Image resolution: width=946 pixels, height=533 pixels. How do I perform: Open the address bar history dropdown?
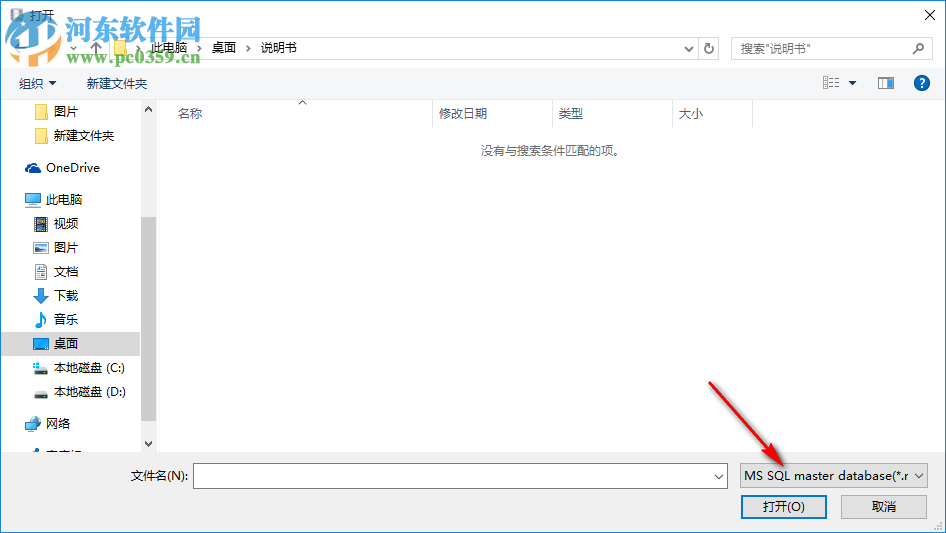[x=688, y=49]
